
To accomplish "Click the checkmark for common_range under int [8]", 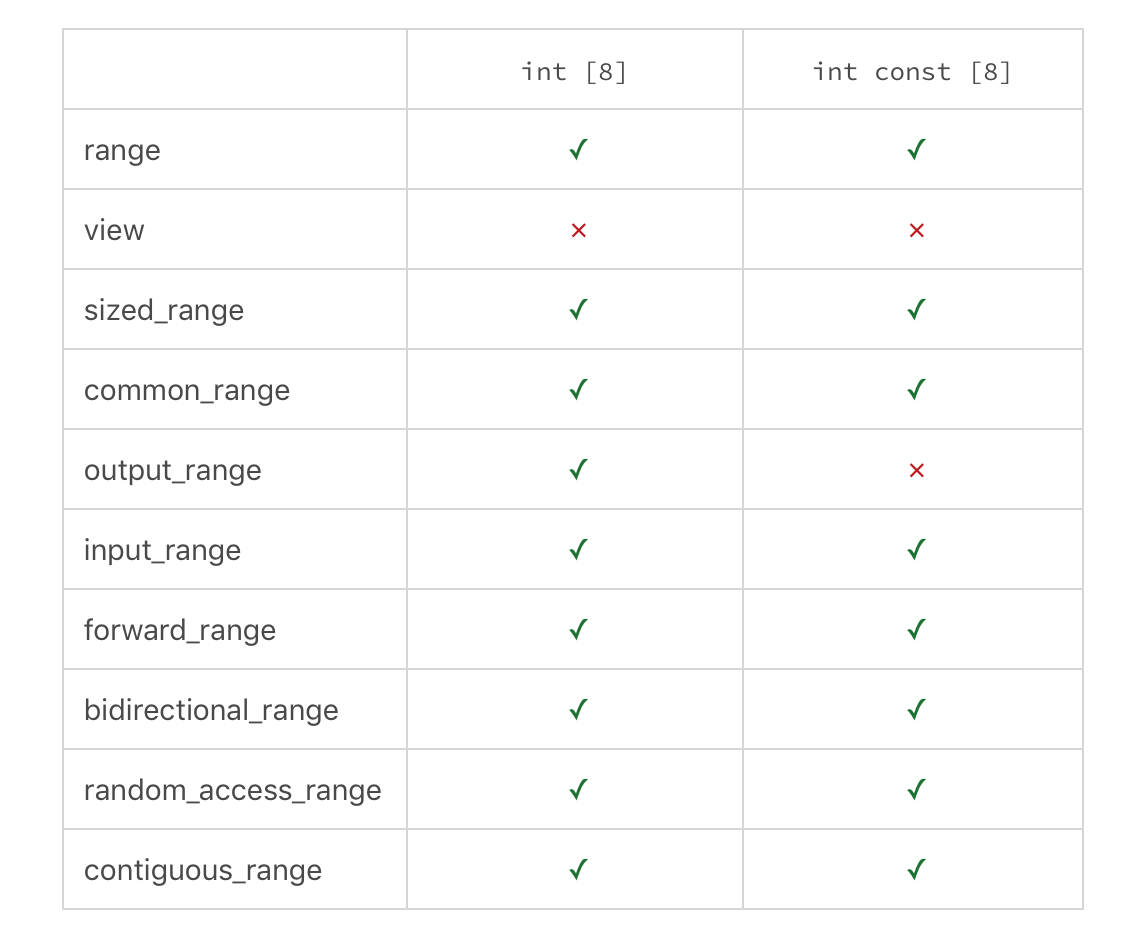I will [578, 389].
